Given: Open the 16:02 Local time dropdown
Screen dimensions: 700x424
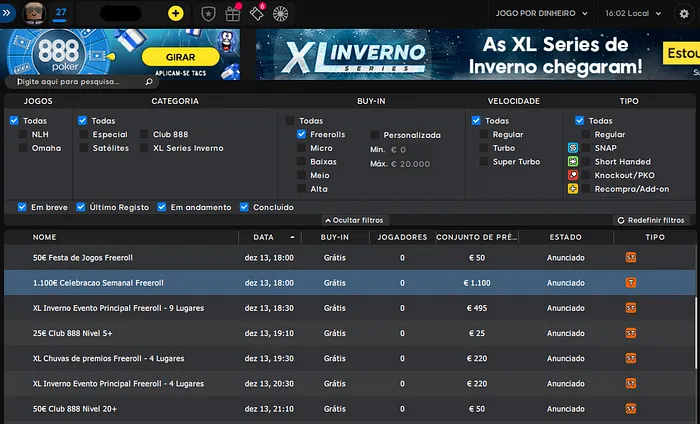Looking at the screenshot, I should pos(633,13).
